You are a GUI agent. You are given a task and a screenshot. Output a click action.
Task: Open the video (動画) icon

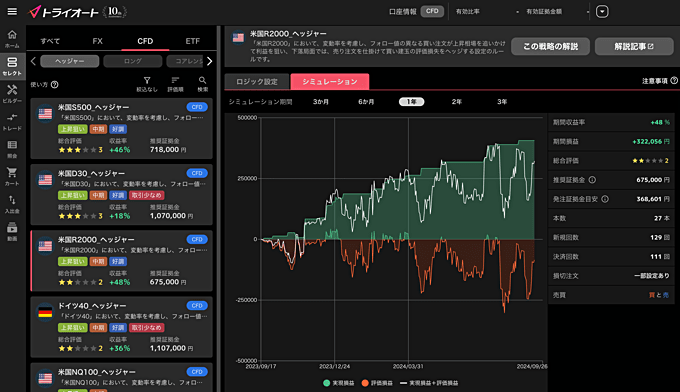click(12, 232)
